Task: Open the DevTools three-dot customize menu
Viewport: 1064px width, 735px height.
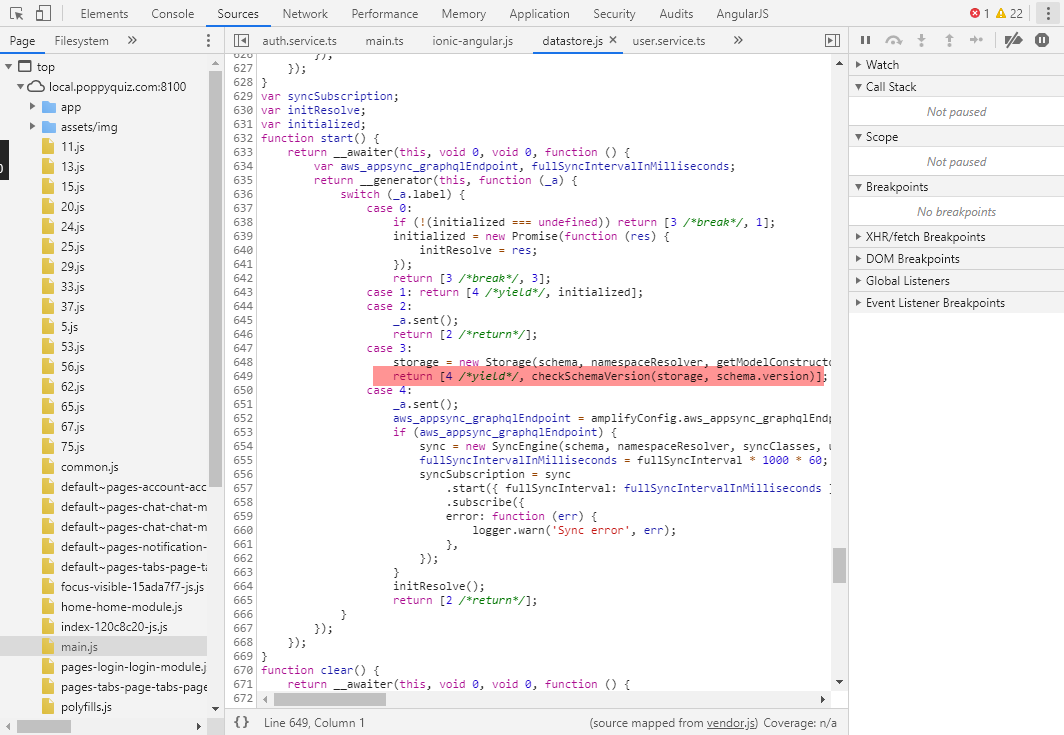Action: pos(1048,14)
